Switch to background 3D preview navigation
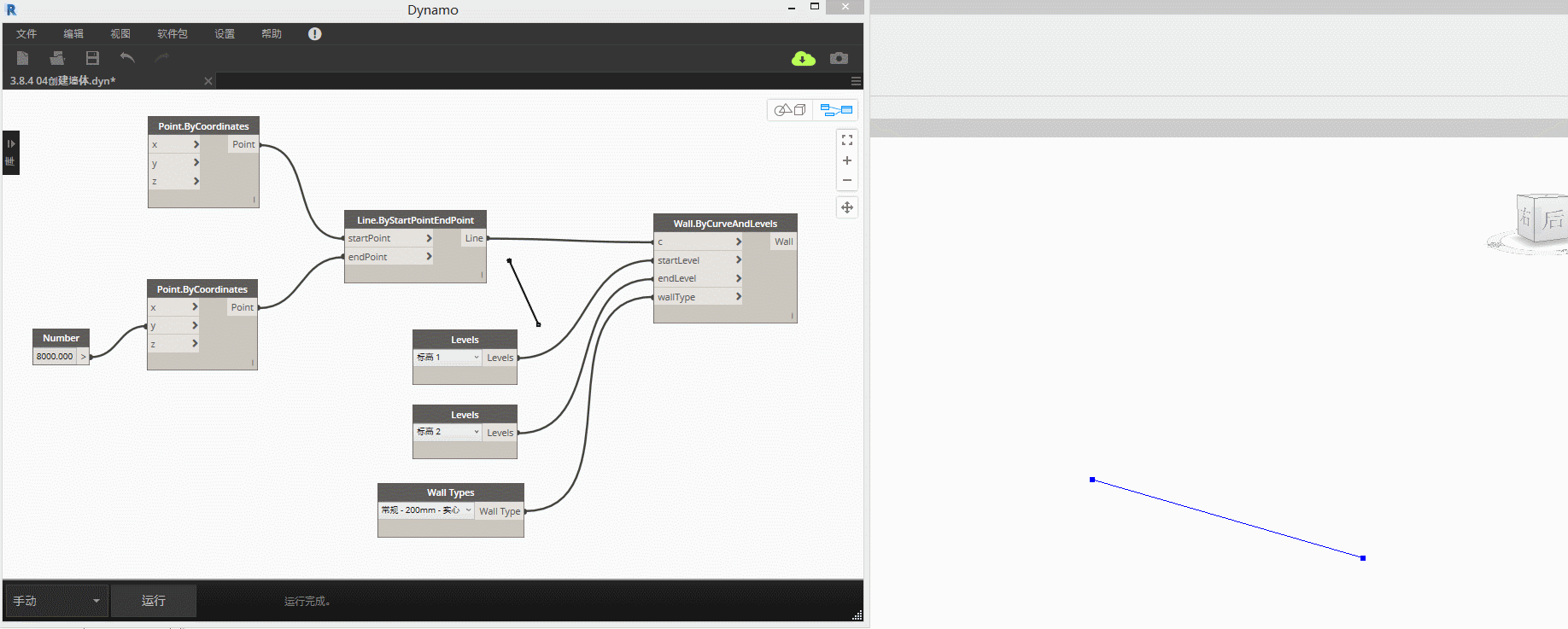The width and height of the screenshot is (1568, 629). click(x=790, y=109)
